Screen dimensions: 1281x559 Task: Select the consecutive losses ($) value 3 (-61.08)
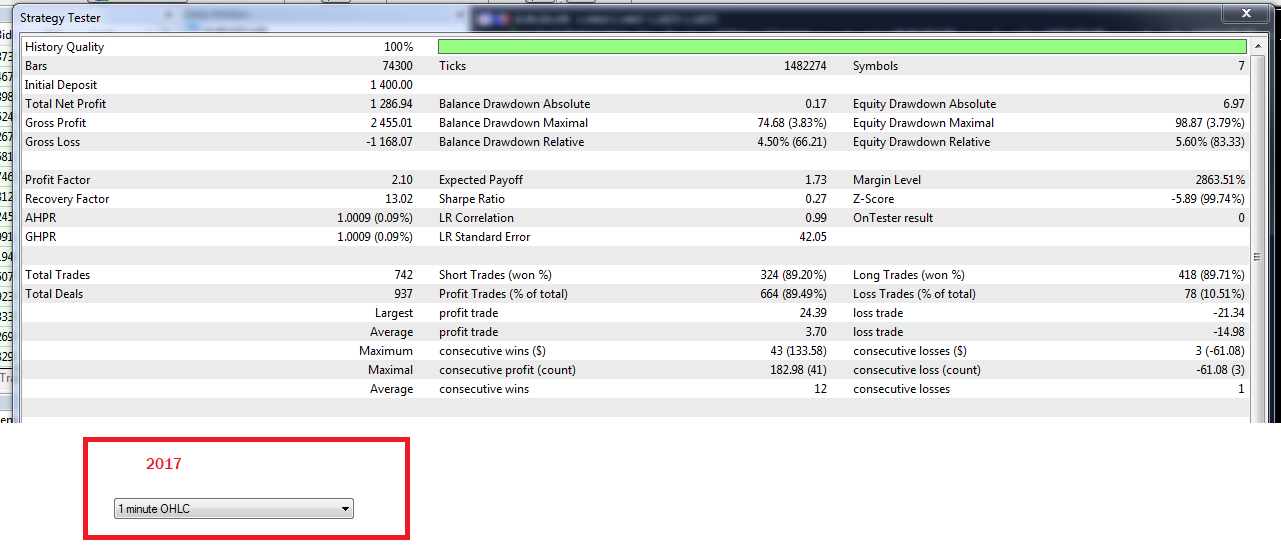[x=1218, y=351]
